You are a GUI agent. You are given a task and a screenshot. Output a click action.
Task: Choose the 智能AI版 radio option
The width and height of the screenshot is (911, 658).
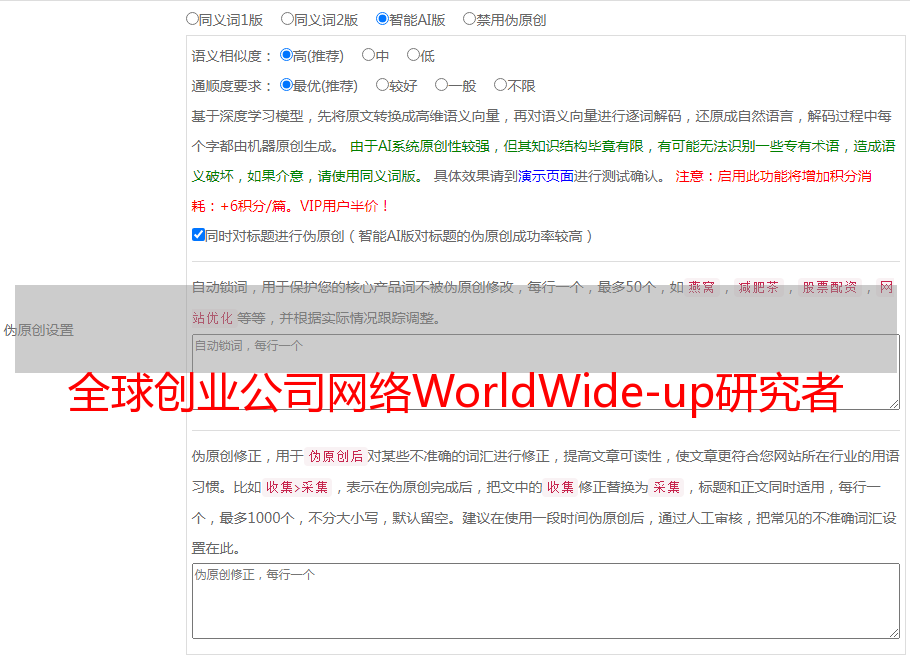(382, 19)
